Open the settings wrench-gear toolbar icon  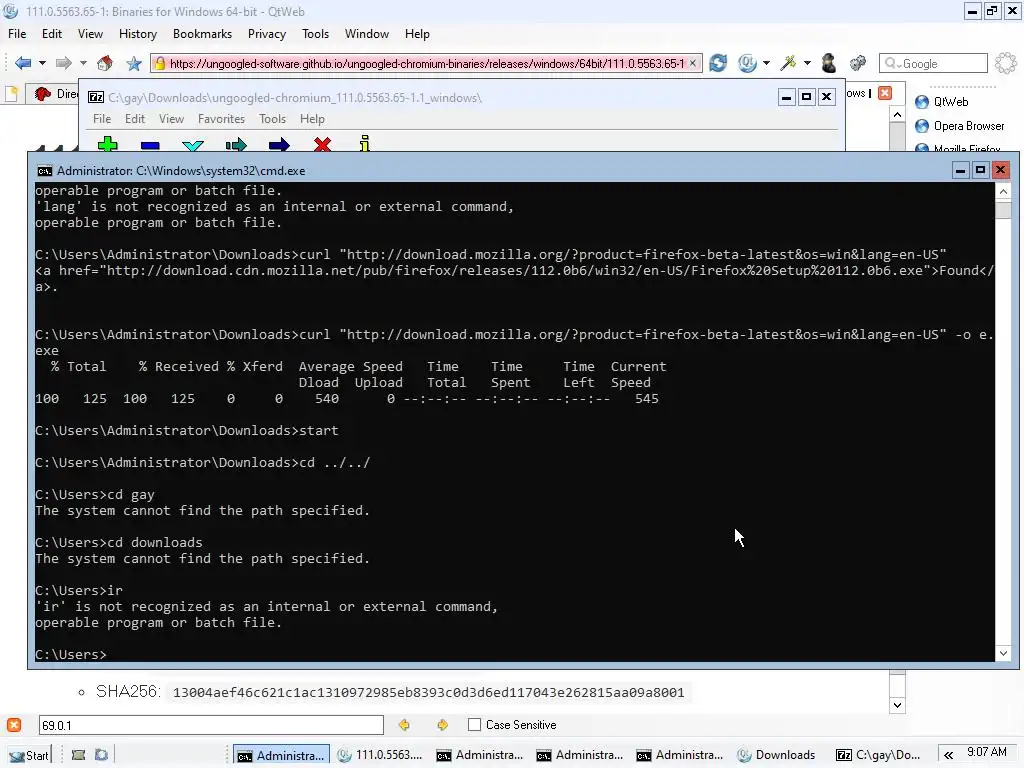click(x=857, y=63)
